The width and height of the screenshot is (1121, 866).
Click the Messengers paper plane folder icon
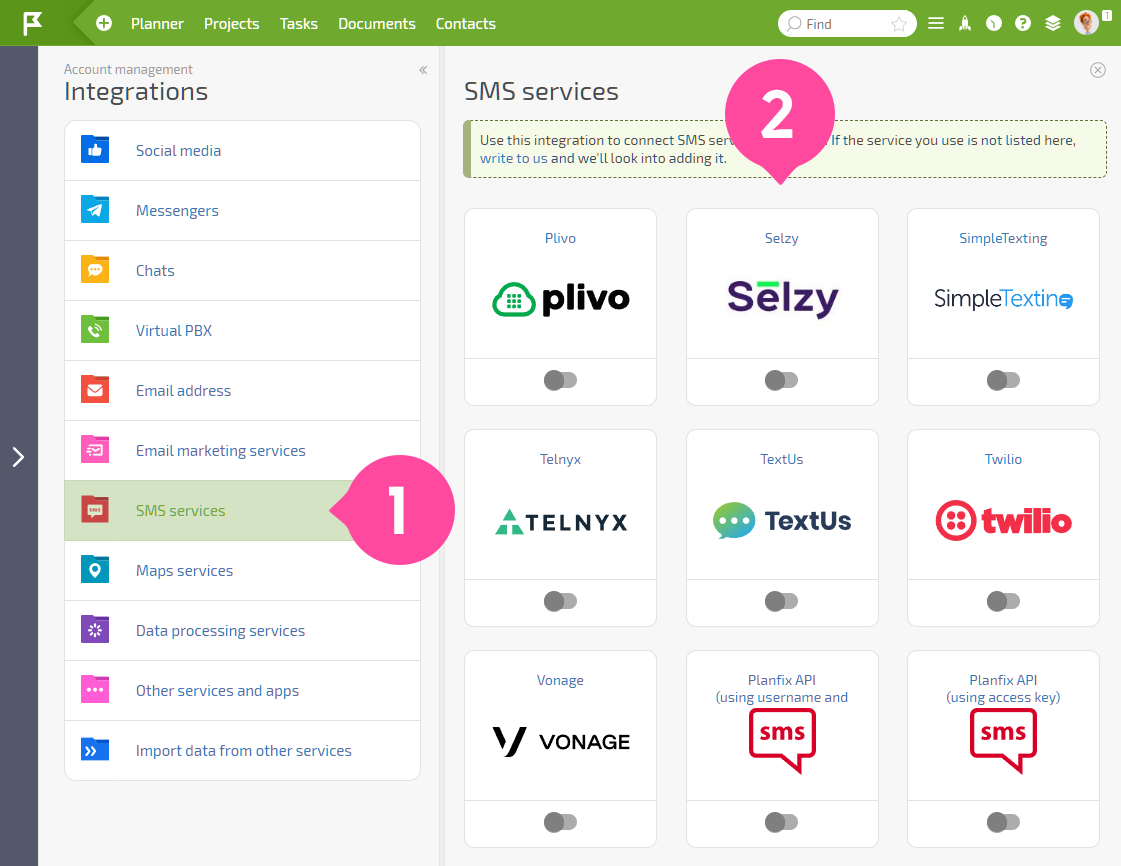pos(95,210)
